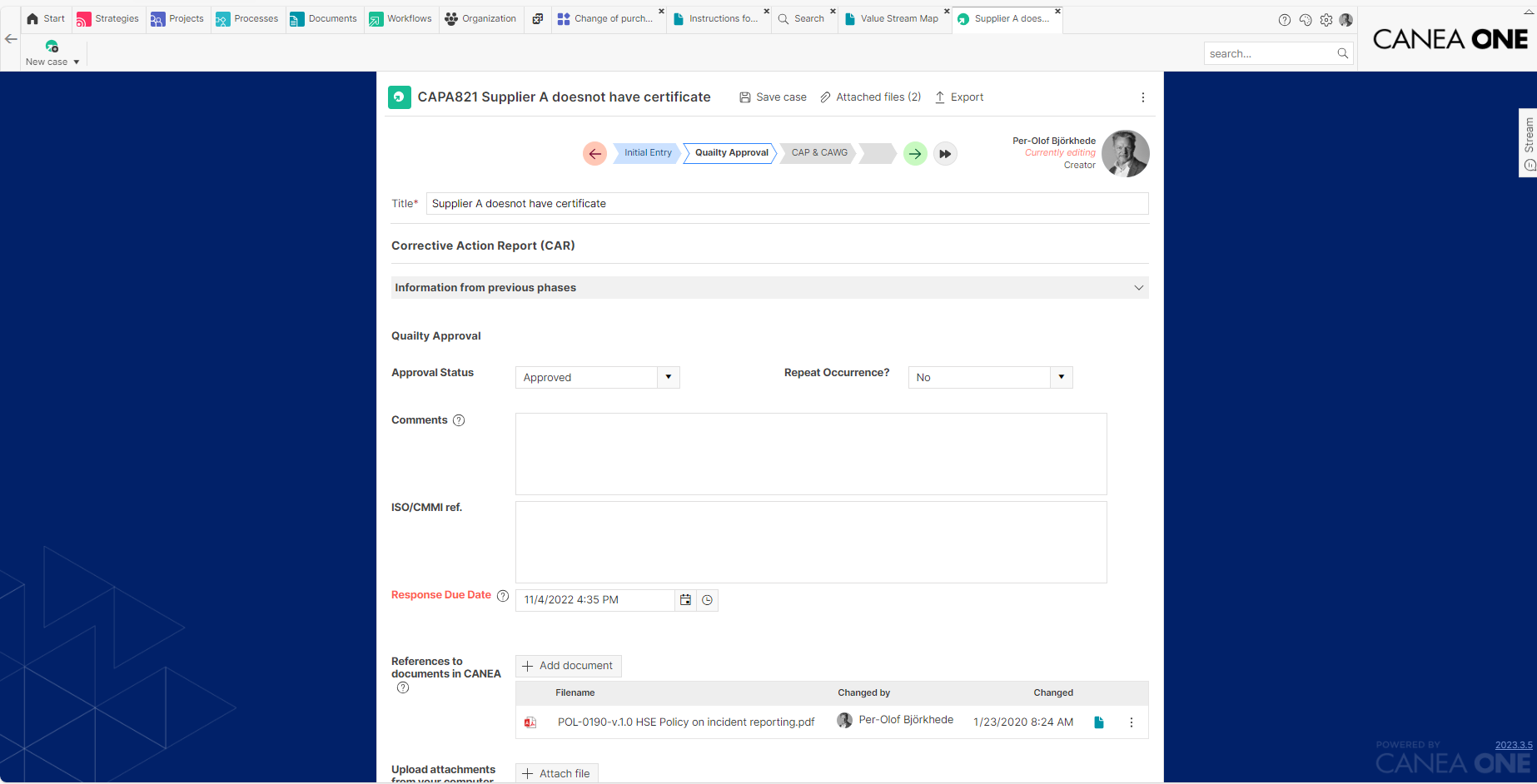
Task: Click the Save case button
Action: pos(773,97)
